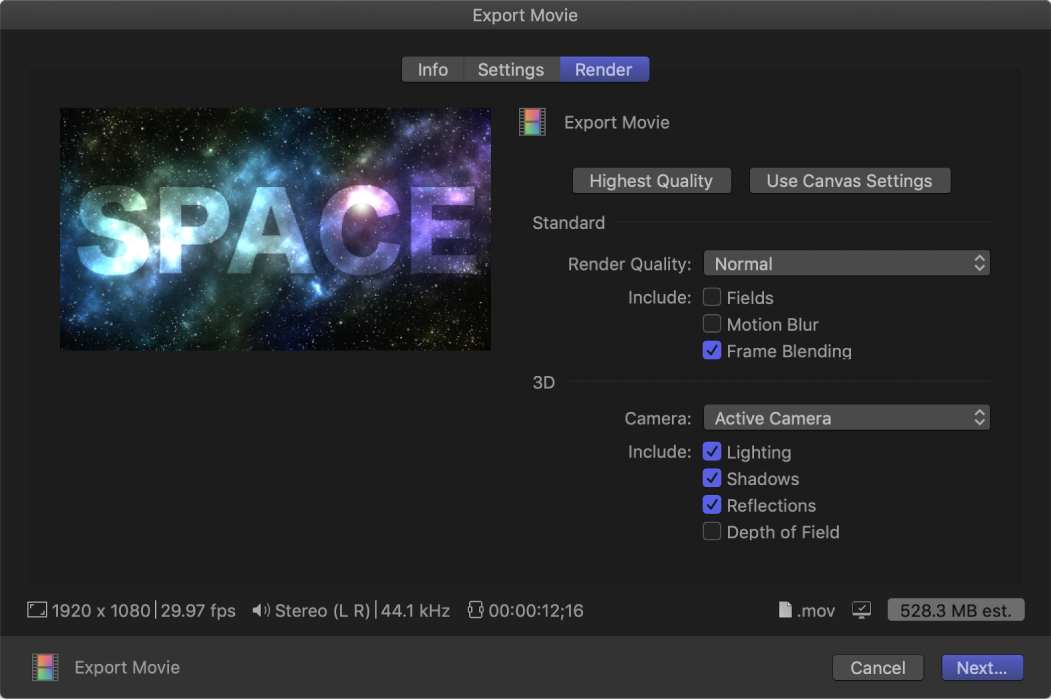Disable Frame Blending
1051x700 pixels.
tap(712, 351)
